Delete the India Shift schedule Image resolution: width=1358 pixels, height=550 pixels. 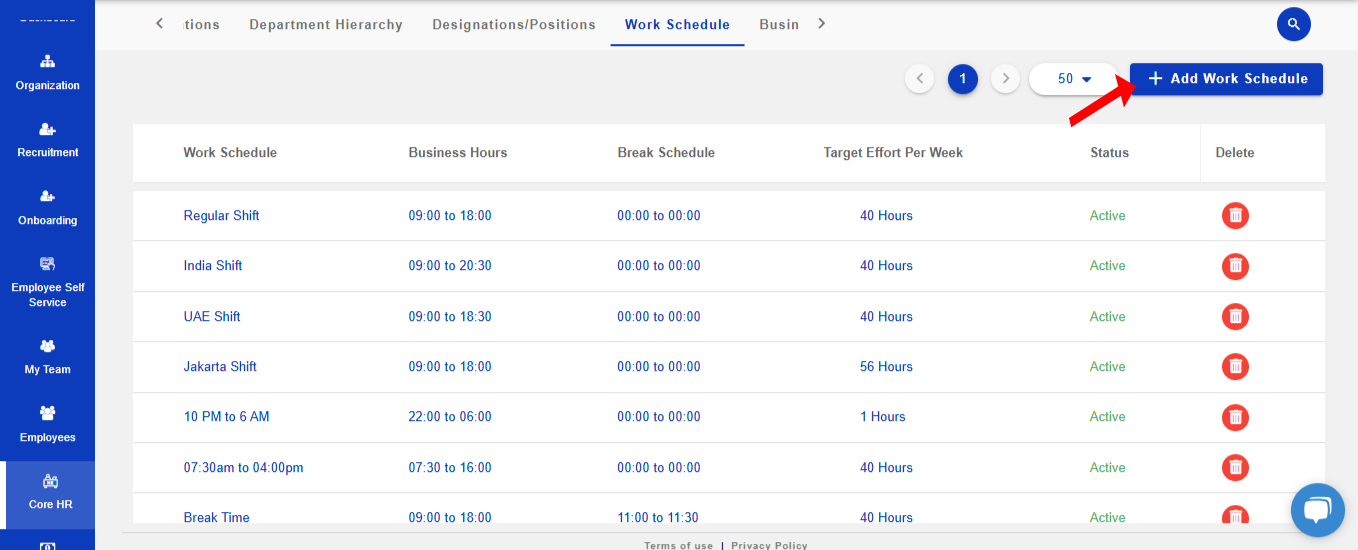pos(1235,266)
